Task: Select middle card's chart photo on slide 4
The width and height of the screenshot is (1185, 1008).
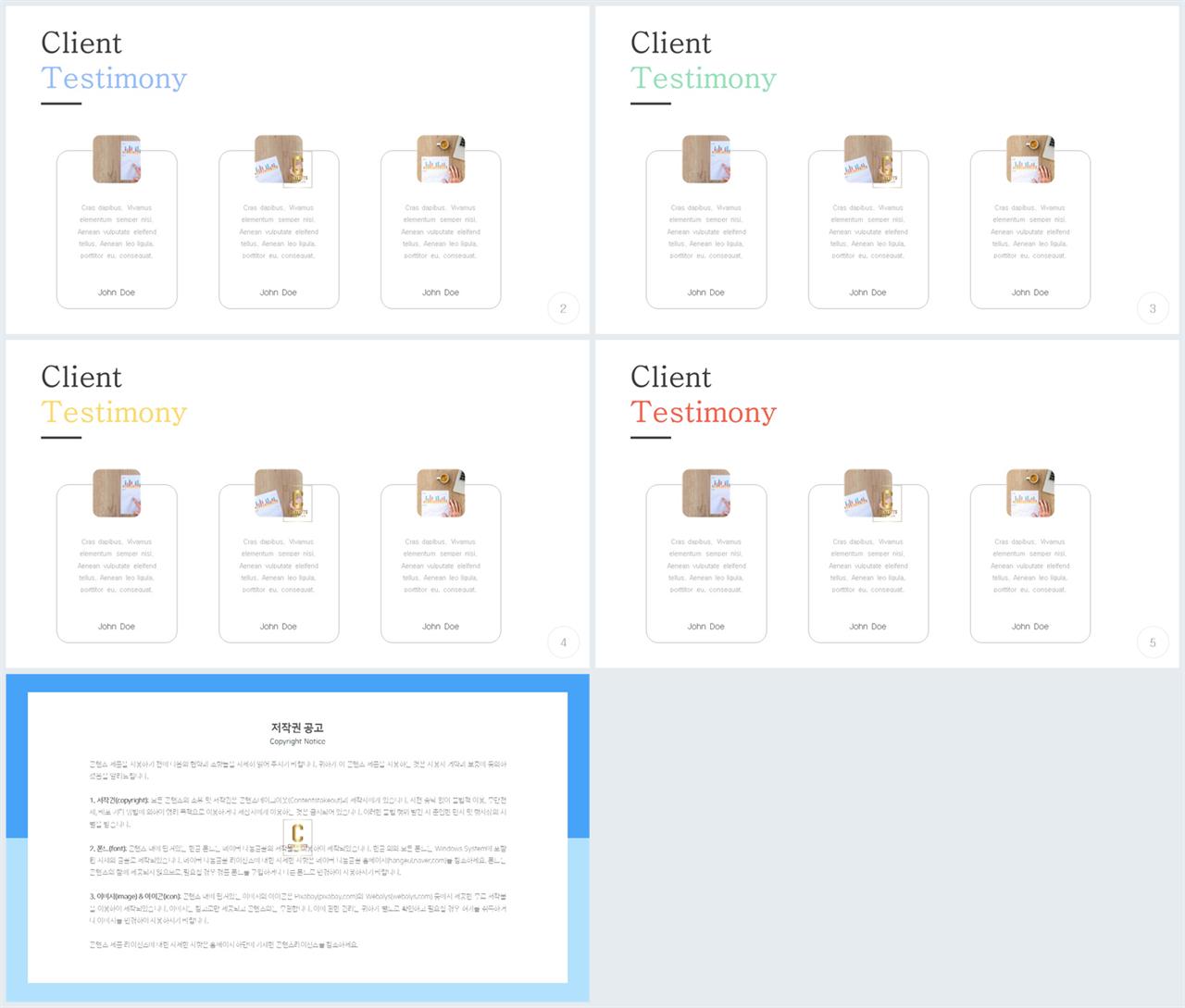Action: point(279,493)
